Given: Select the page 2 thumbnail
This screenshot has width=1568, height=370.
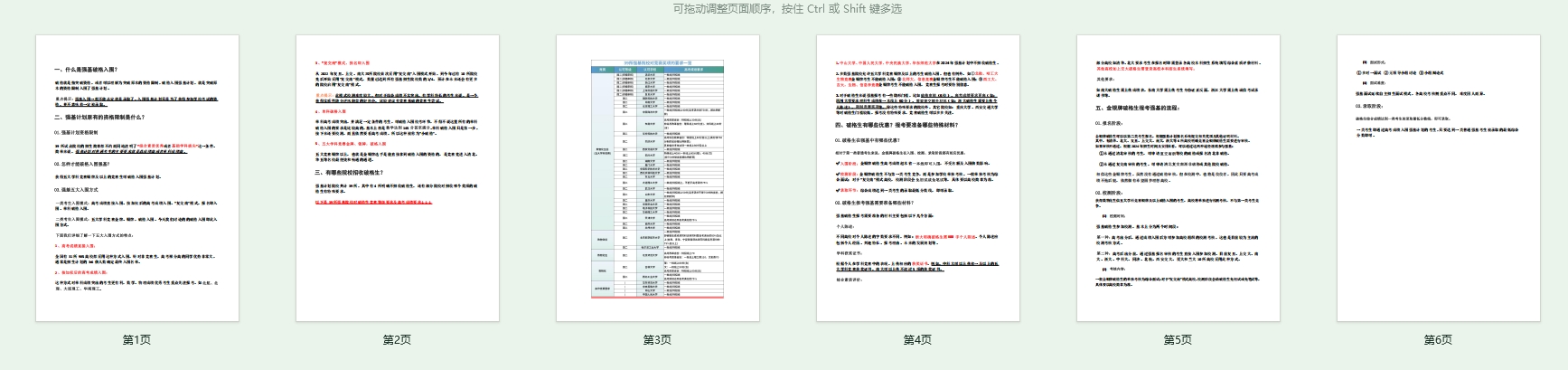Looking at the screenshot, I should (398, 178).
